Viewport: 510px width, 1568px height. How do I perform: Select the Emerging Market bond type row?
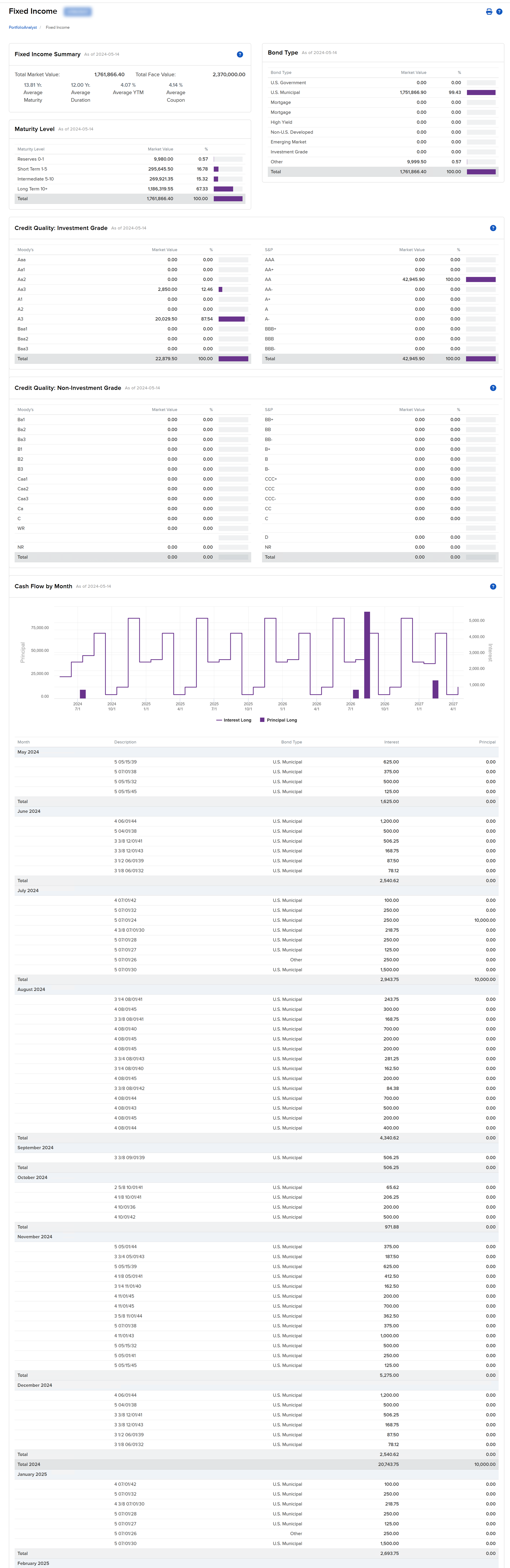(383, 142)
